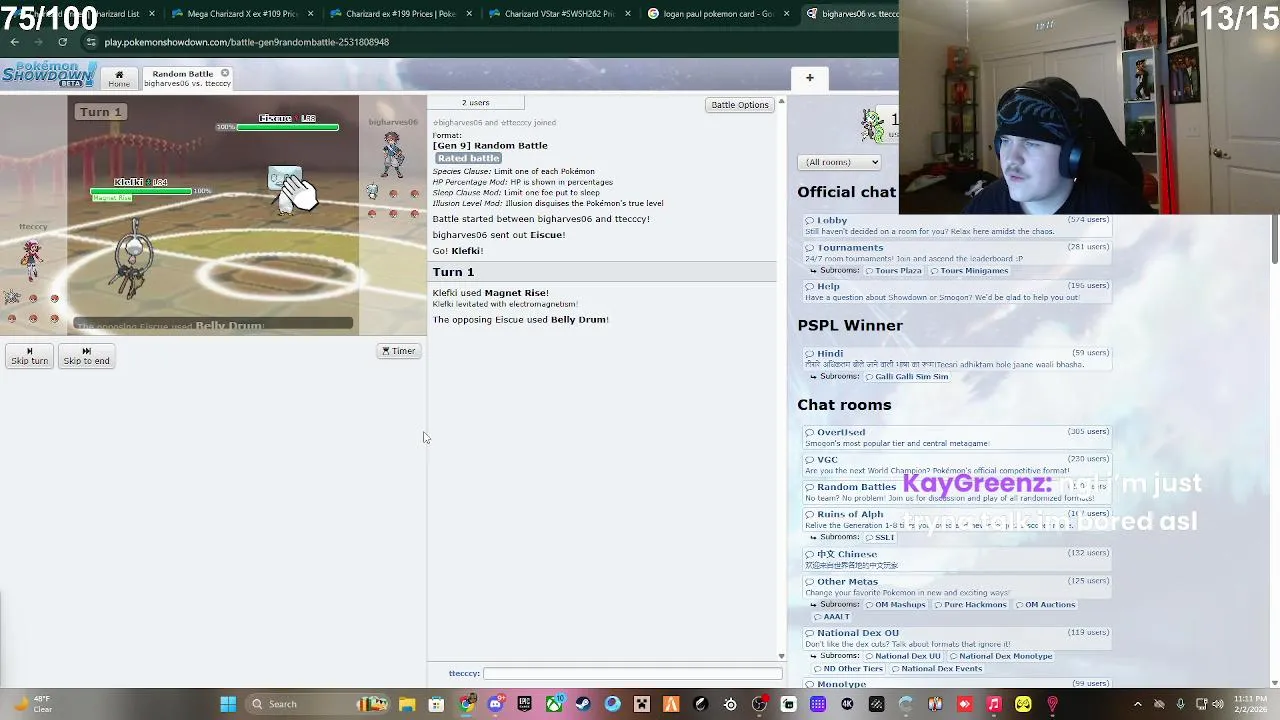Open the site info icon in address bar

91,42
